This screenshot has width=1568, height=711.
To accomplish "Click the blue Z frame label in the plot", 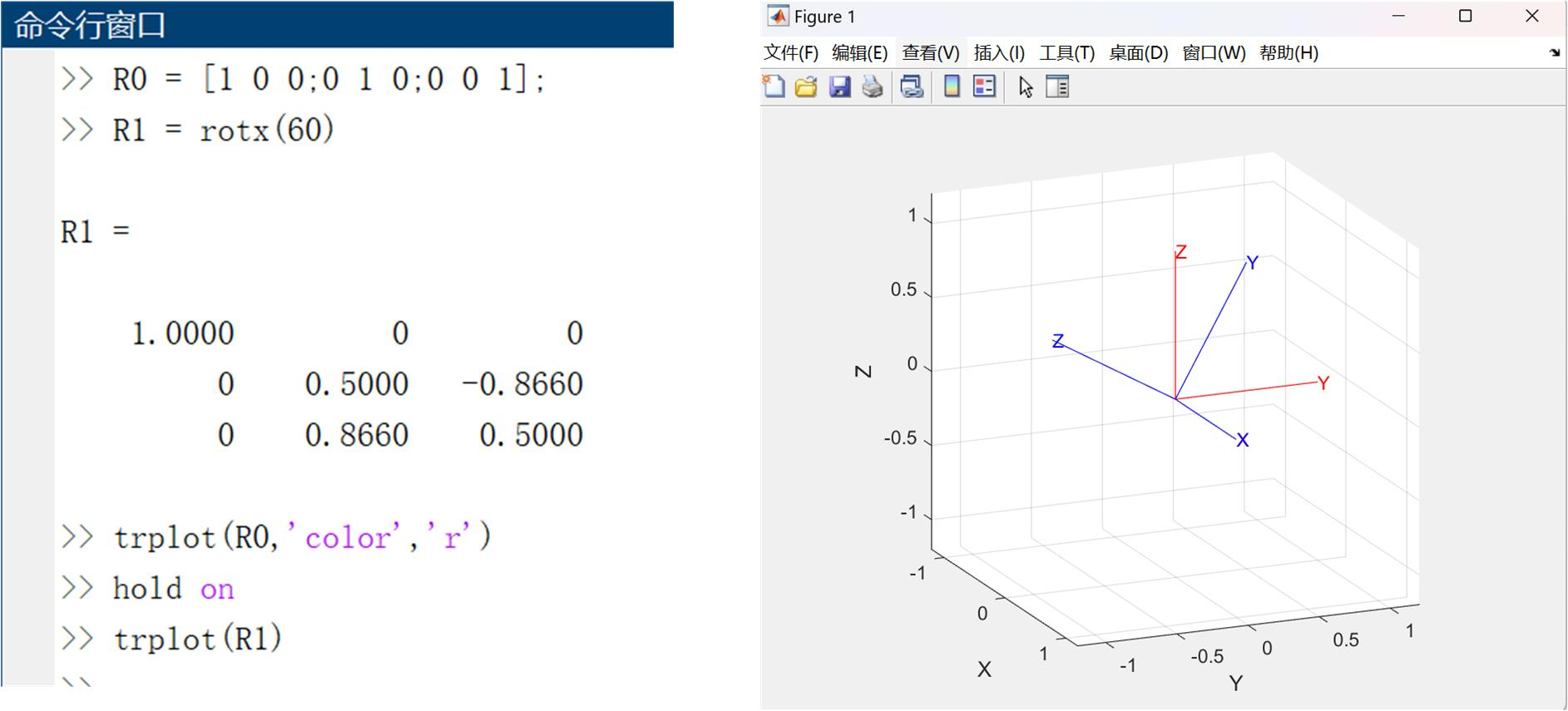I will tap(1058, 341).
